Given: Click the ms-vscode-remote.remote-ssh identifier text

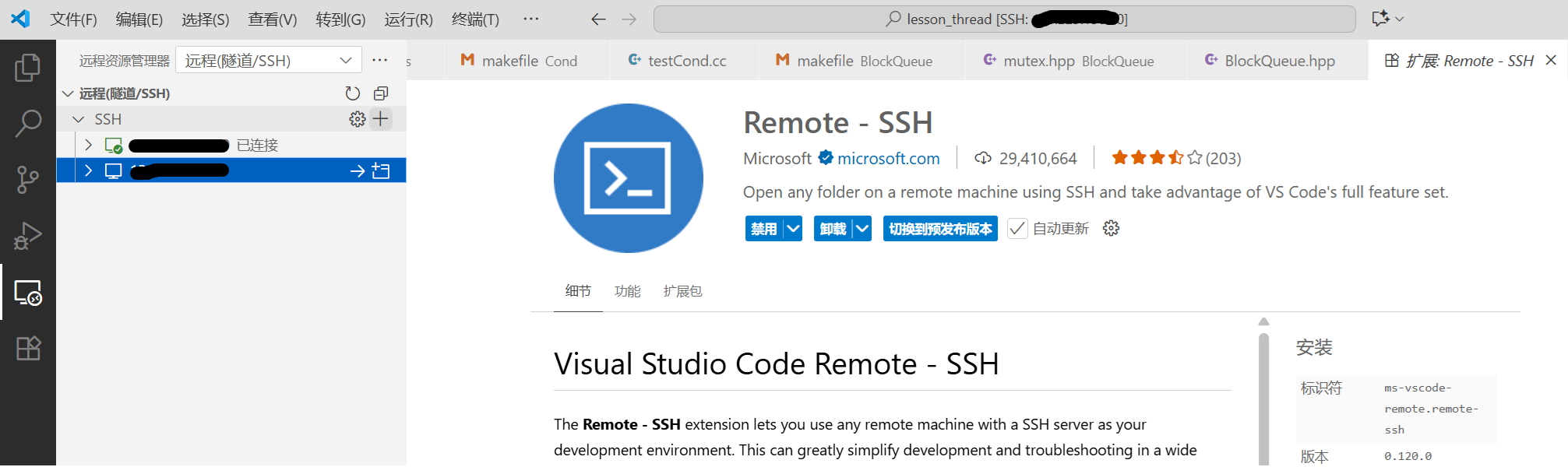Looking at the screenshot, I should point(1432,409).
